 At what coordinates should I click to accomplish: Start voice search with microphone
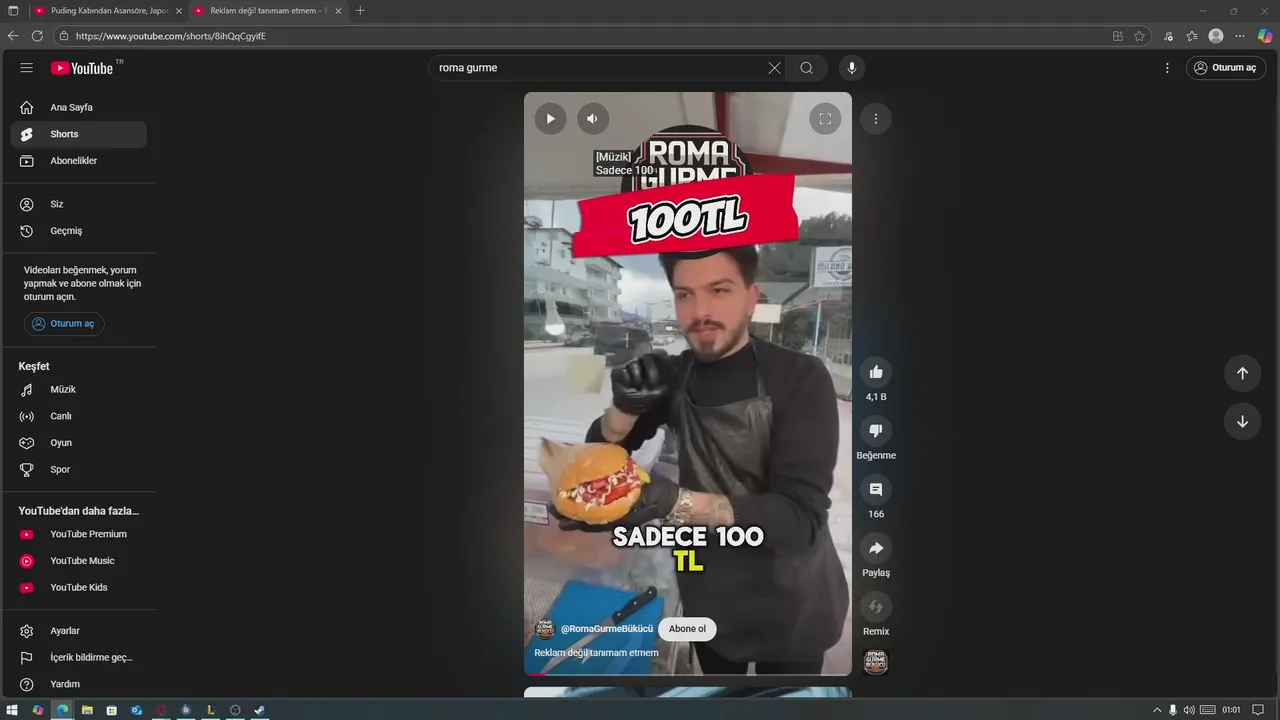pyautogui.click(x=852, y=68)
